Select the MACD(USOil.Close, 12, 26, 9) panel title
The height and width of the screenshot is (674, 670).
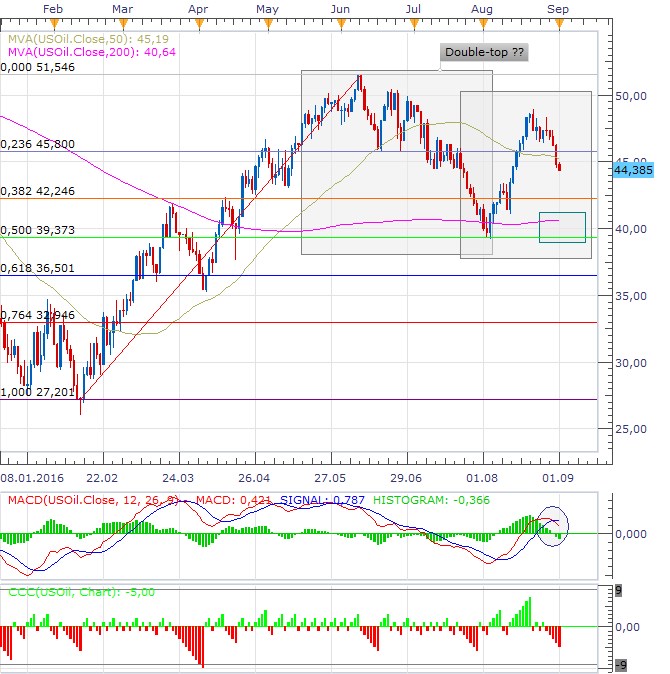coord(96,500)
